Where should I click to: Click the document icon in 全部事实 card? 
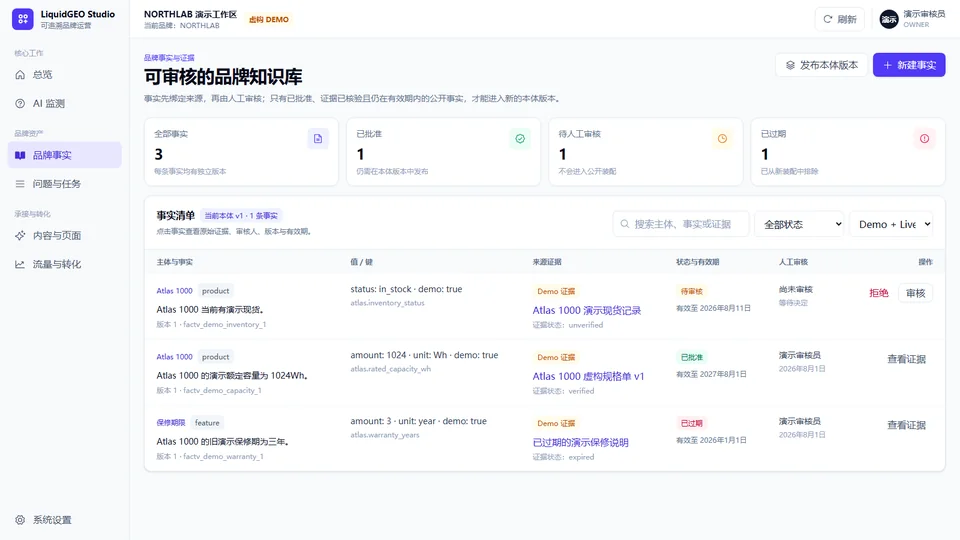tap(318, 139)
